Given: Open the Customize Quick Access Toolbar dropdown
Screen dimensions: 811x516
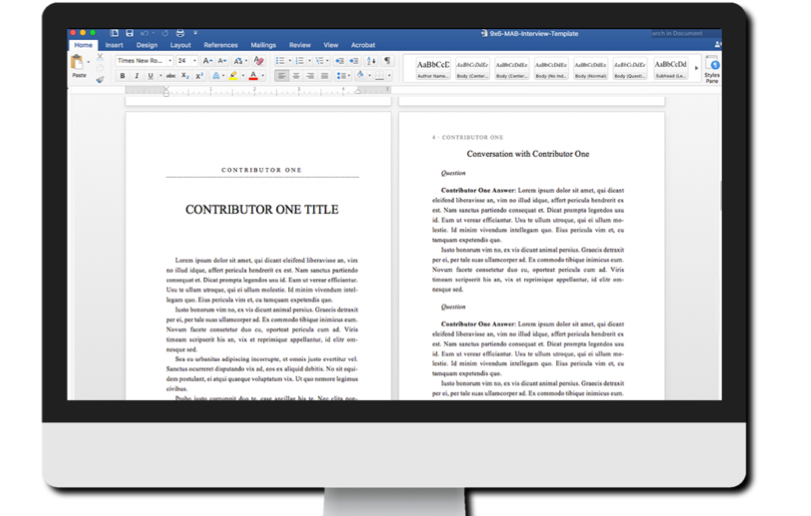Looking at the screenshot, I should click(196, 33).
